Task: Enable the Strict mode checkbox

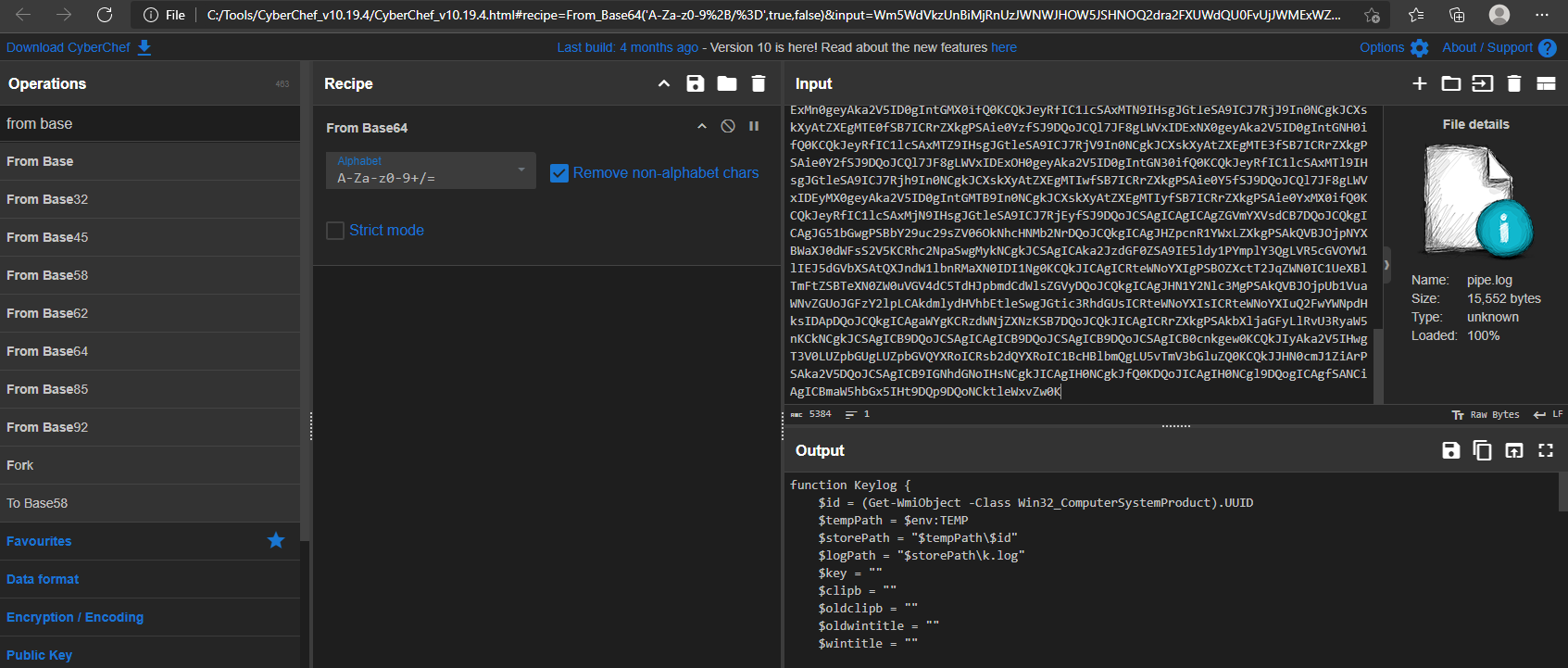Action: click(335, 231)
